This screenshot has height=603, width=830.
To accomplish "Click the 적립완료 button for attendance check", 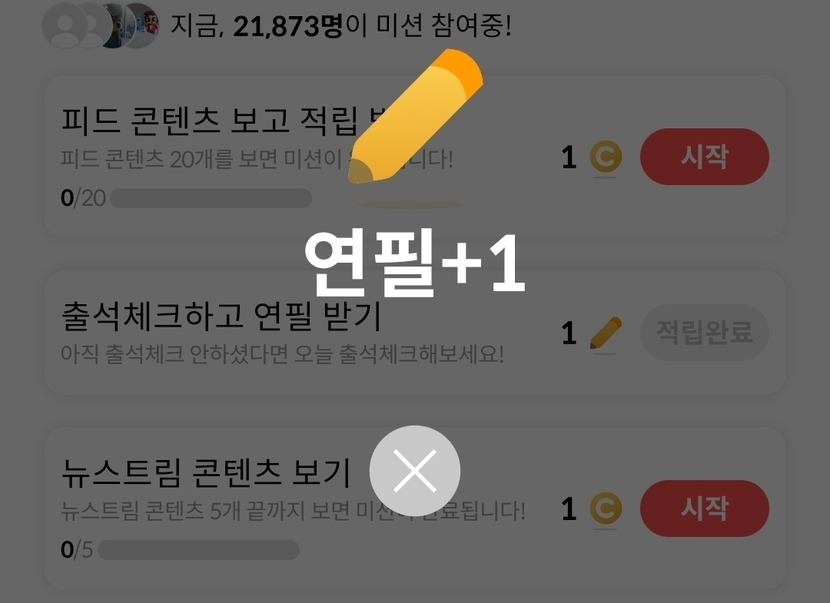I will 704,332.
